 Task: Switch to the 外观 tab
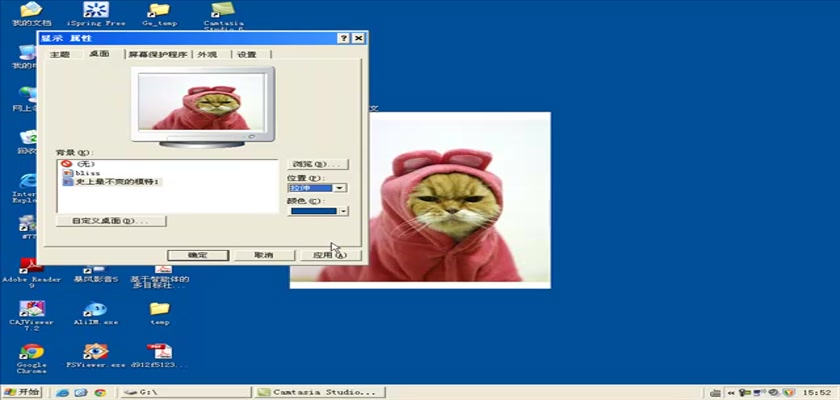click(207, 55)
